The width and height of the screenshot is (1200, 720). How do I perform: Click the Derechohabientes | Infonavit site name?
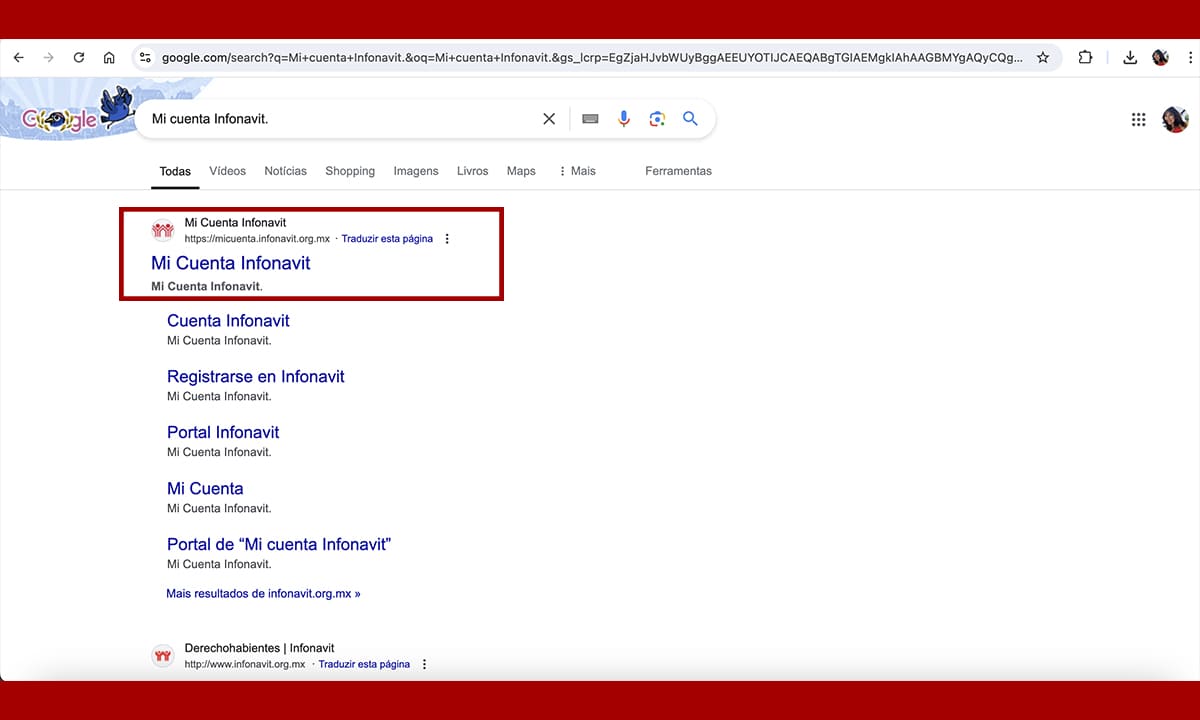[259, 648]
